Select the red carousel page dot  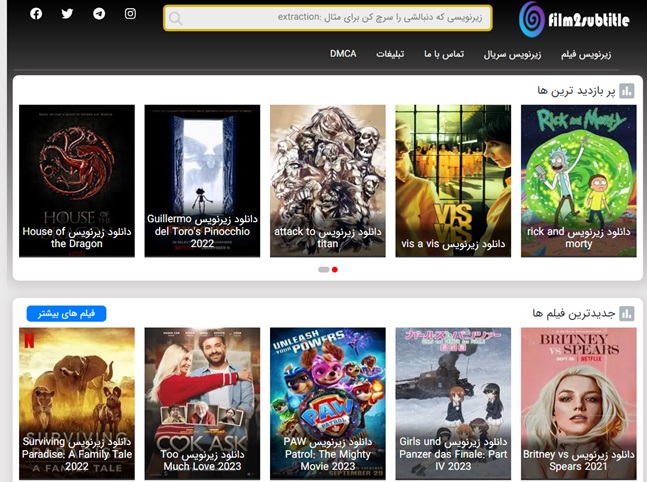[335, 269]
